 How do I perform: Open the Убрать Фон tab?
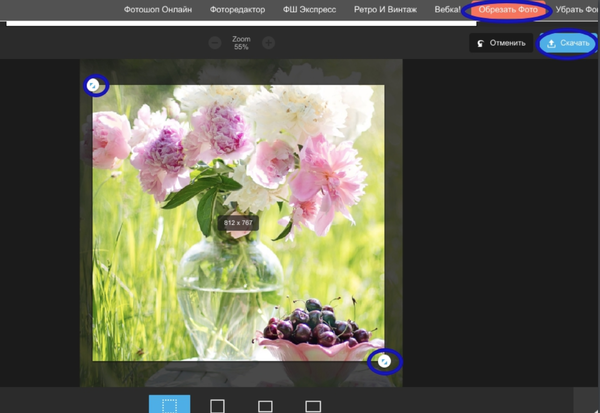pos(577,10)
